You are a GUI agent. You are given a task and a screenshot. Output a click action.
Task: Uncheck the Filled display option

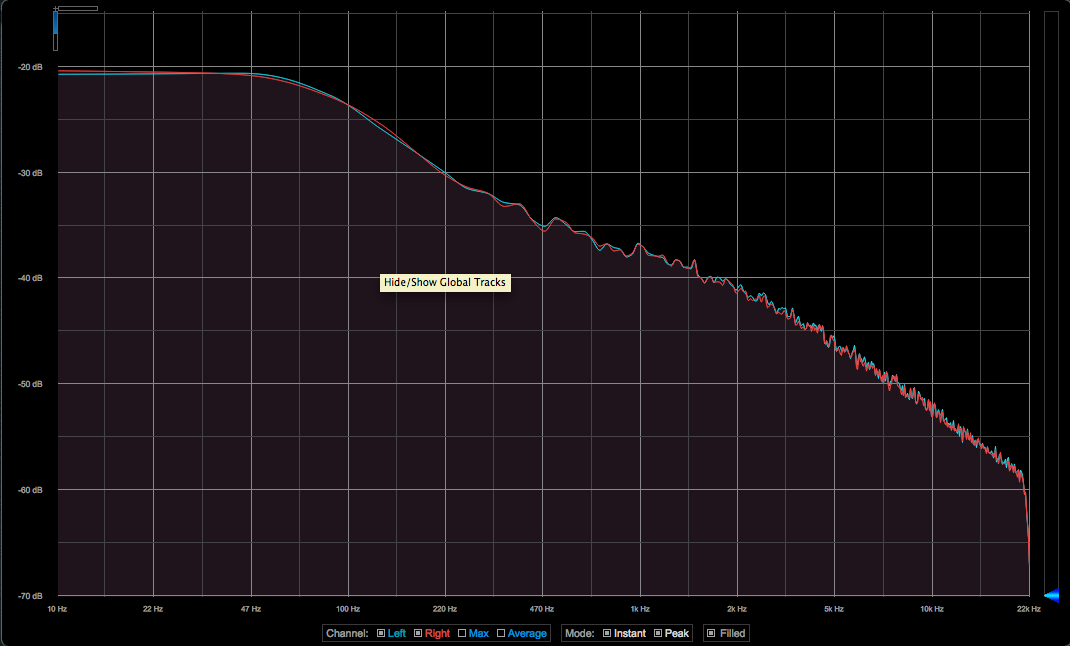click(x=711, y=633)
